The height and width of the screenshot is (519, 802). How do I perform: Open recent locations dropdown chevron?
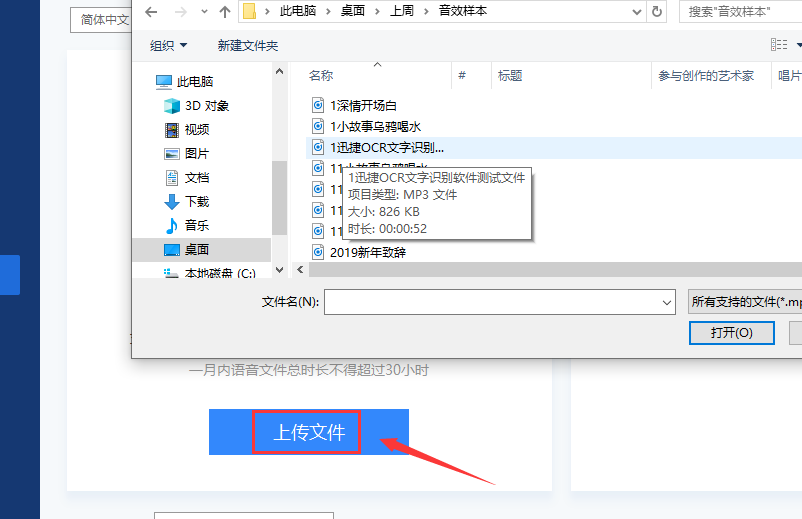(x=204, y=11)
